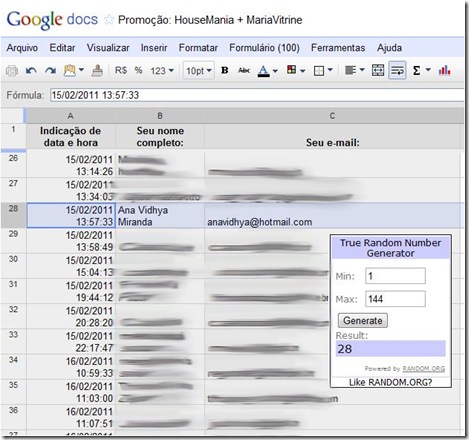The width and height of the screenshot is (469, 440).
Task: Expand the borders dropdown arrow
Action: coord(330,70)
